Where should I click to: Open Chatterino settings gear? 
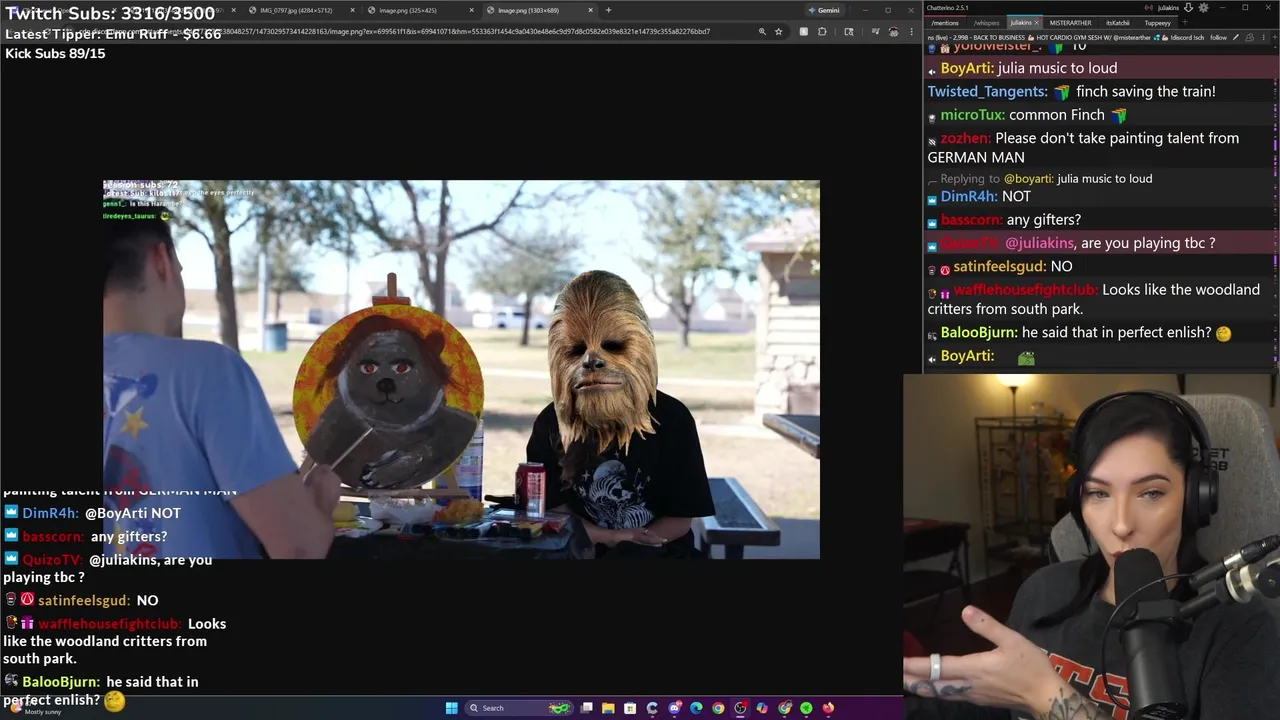click(x=1203, y=7)
